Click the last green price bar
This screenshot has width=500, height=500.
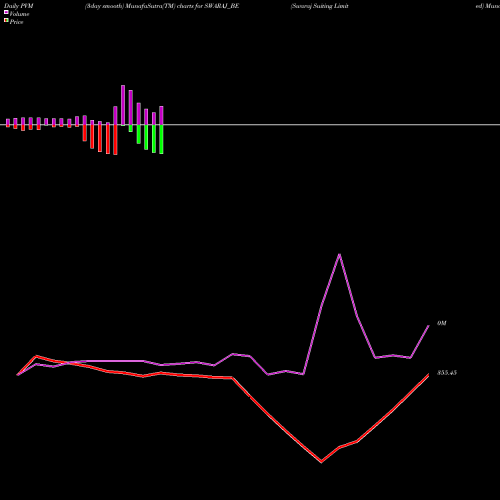click(161, 139)
